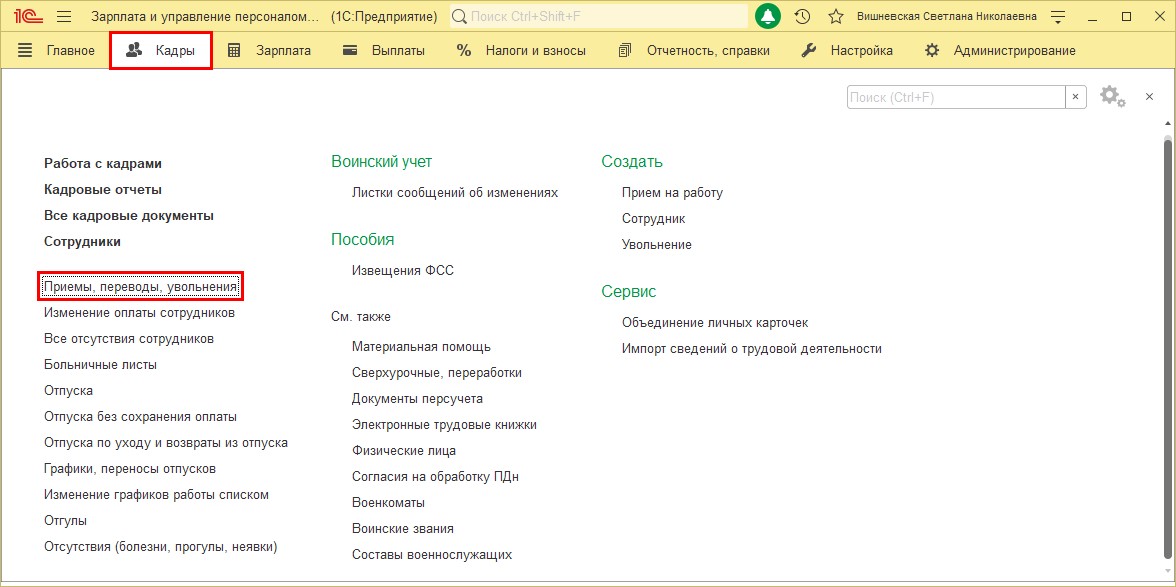Open menu settings gear icon near search
This screenshot has width=1176, height=587.
(x=1112, y=97)
